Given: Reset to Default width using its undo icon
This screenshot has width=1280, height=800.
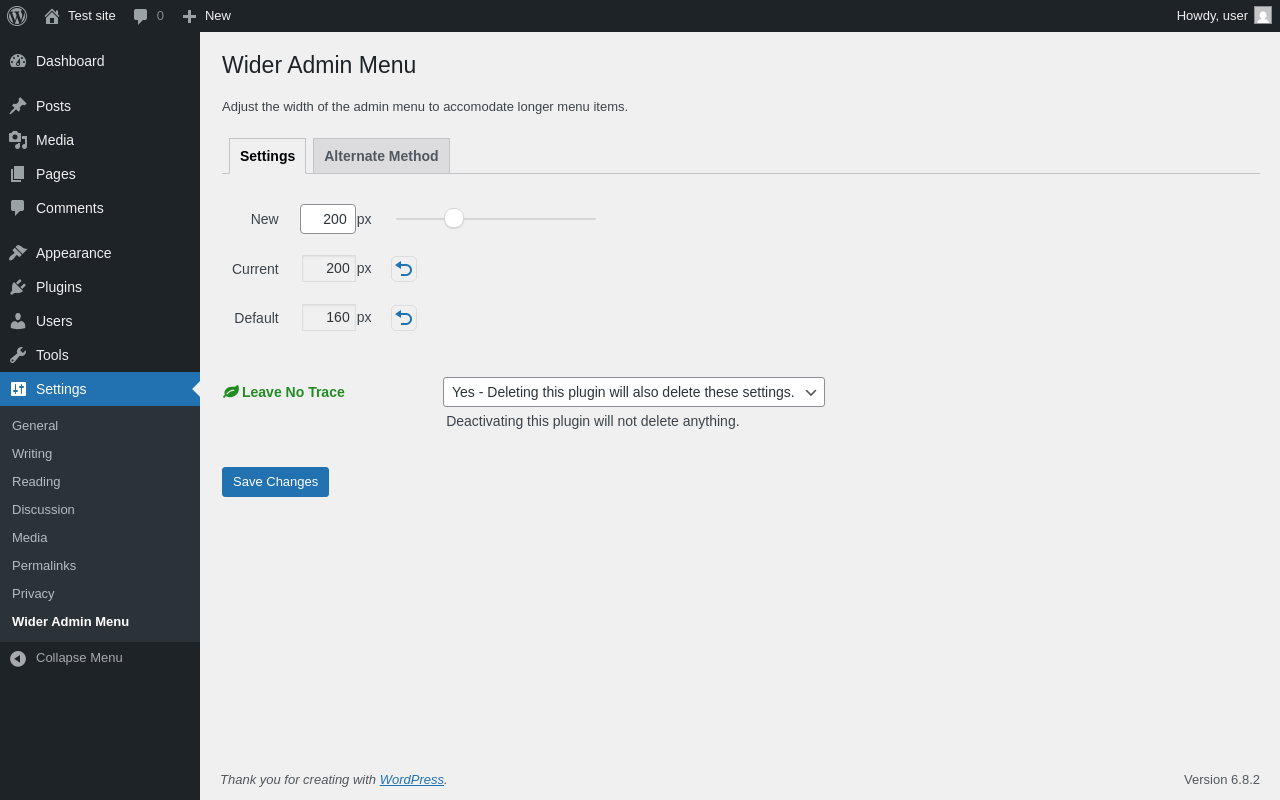Looking at the screenshot, I should tap(404, 318).
